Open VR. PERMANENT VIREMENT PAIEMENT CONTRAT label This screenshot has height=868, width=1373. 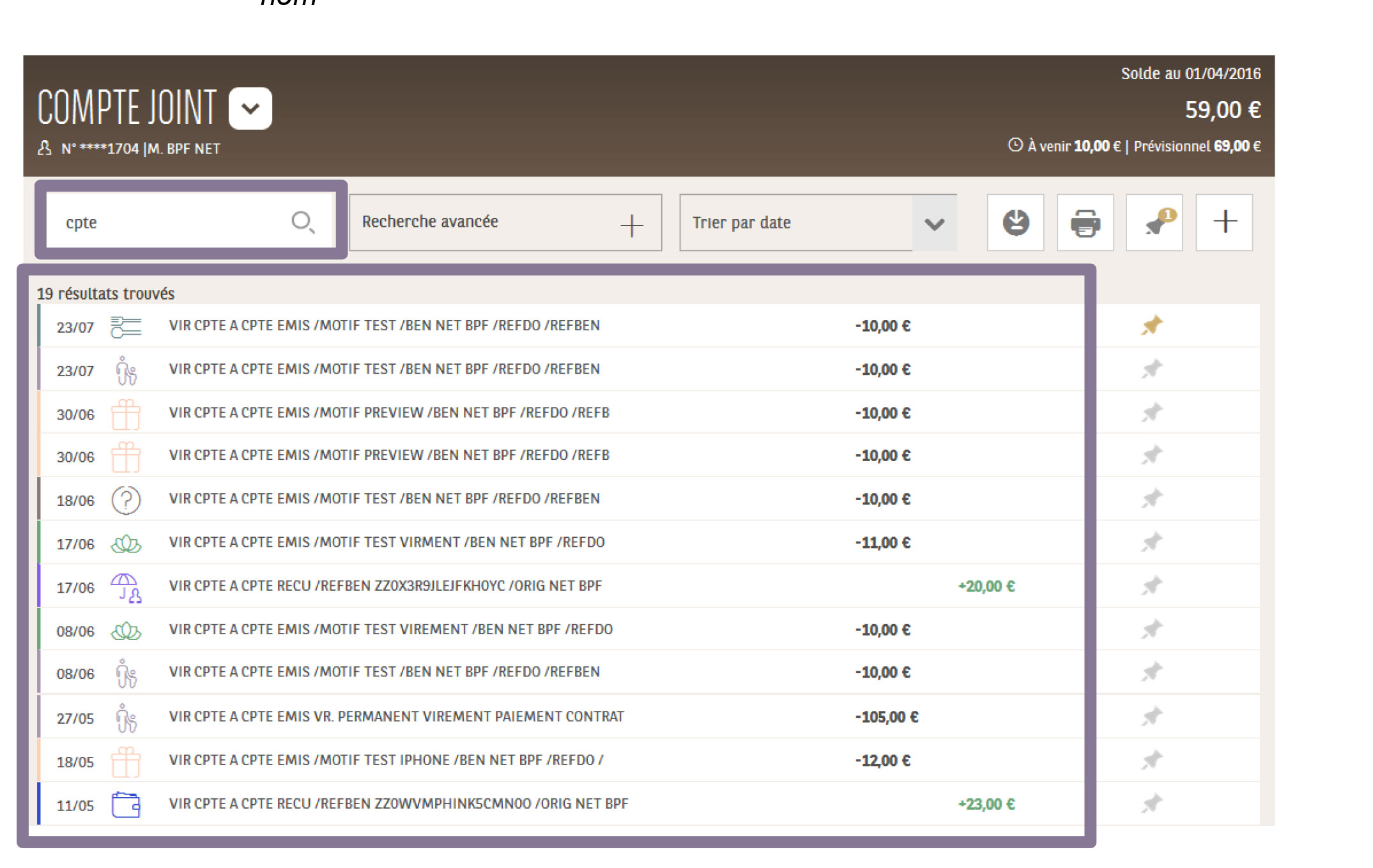pos(396,717)
